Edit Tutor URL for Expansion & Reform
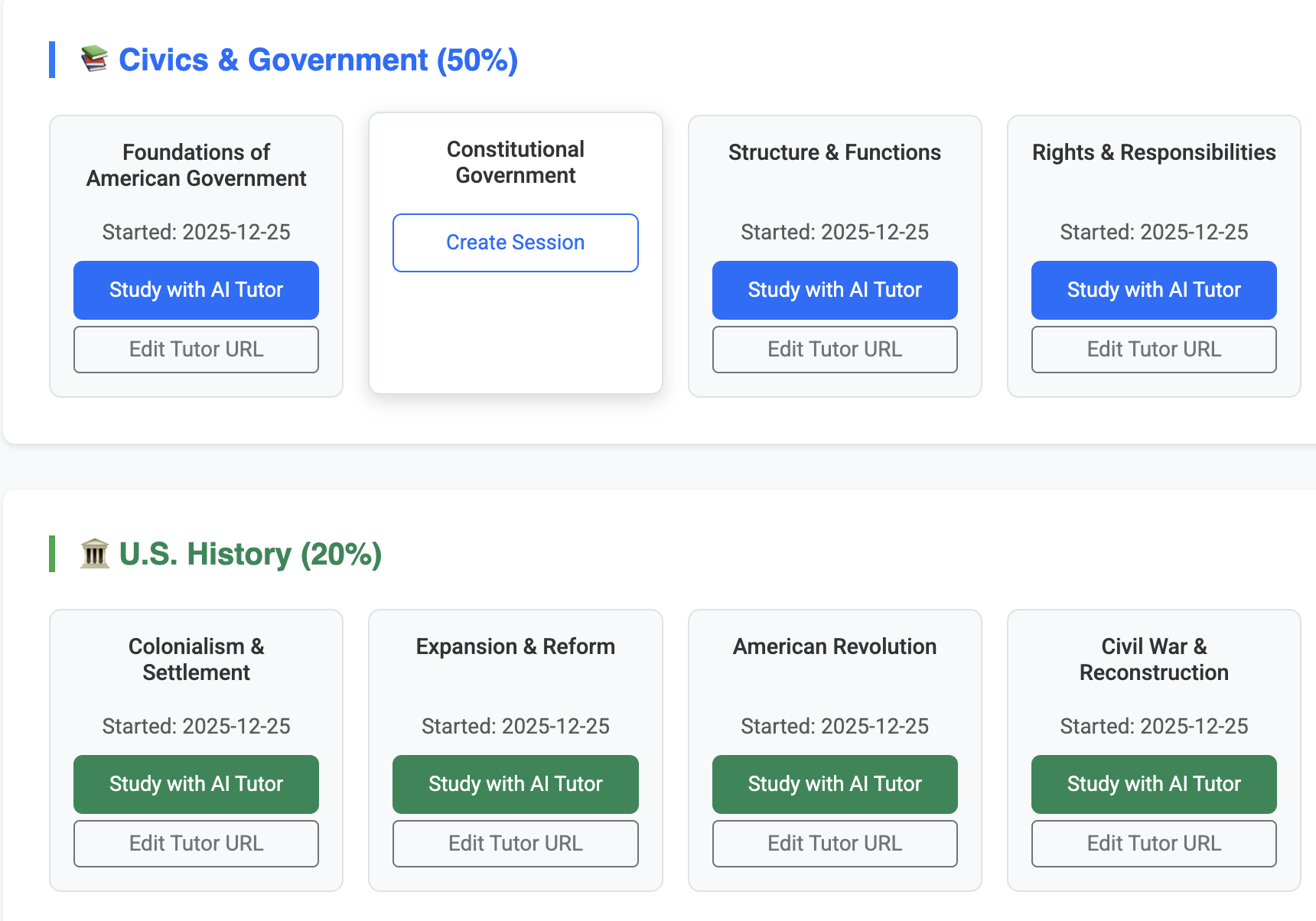The width and height of the screenshot is (1316, 921). [515, 844]
